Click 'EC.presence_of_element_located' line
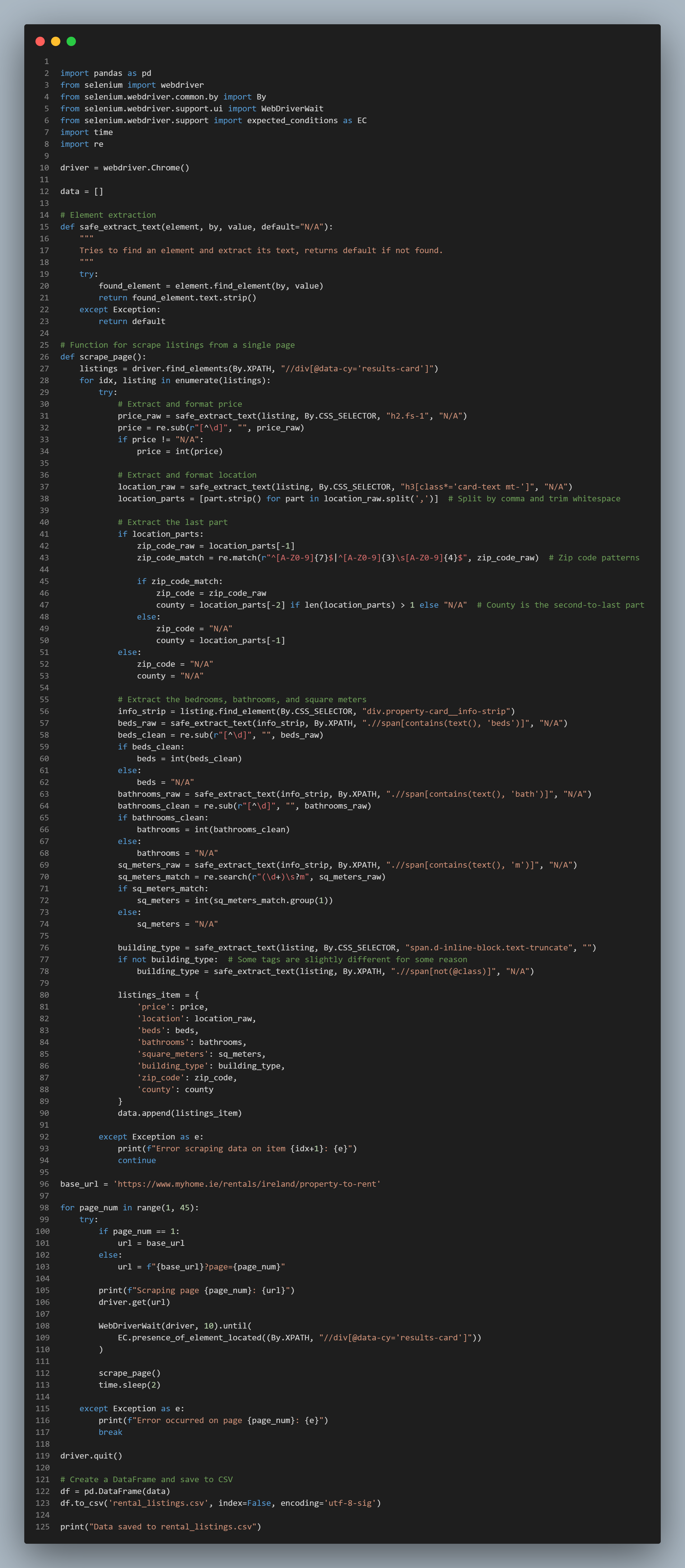The height and width of the screenshot is (1568, 685). click(x=300, y=1338)
